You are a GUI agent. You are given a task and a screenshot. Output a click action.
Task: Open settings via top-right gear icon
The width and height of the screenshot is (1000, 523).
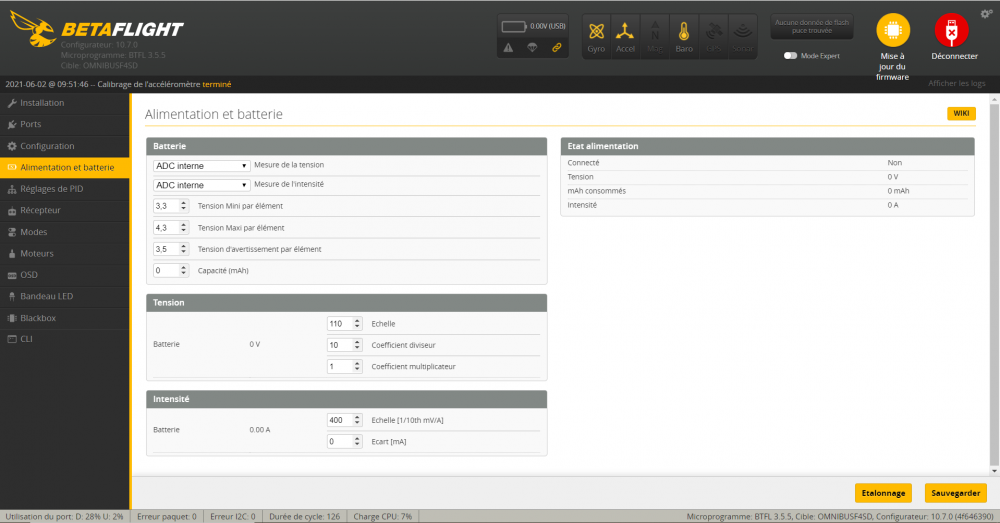tap(986, 12)
